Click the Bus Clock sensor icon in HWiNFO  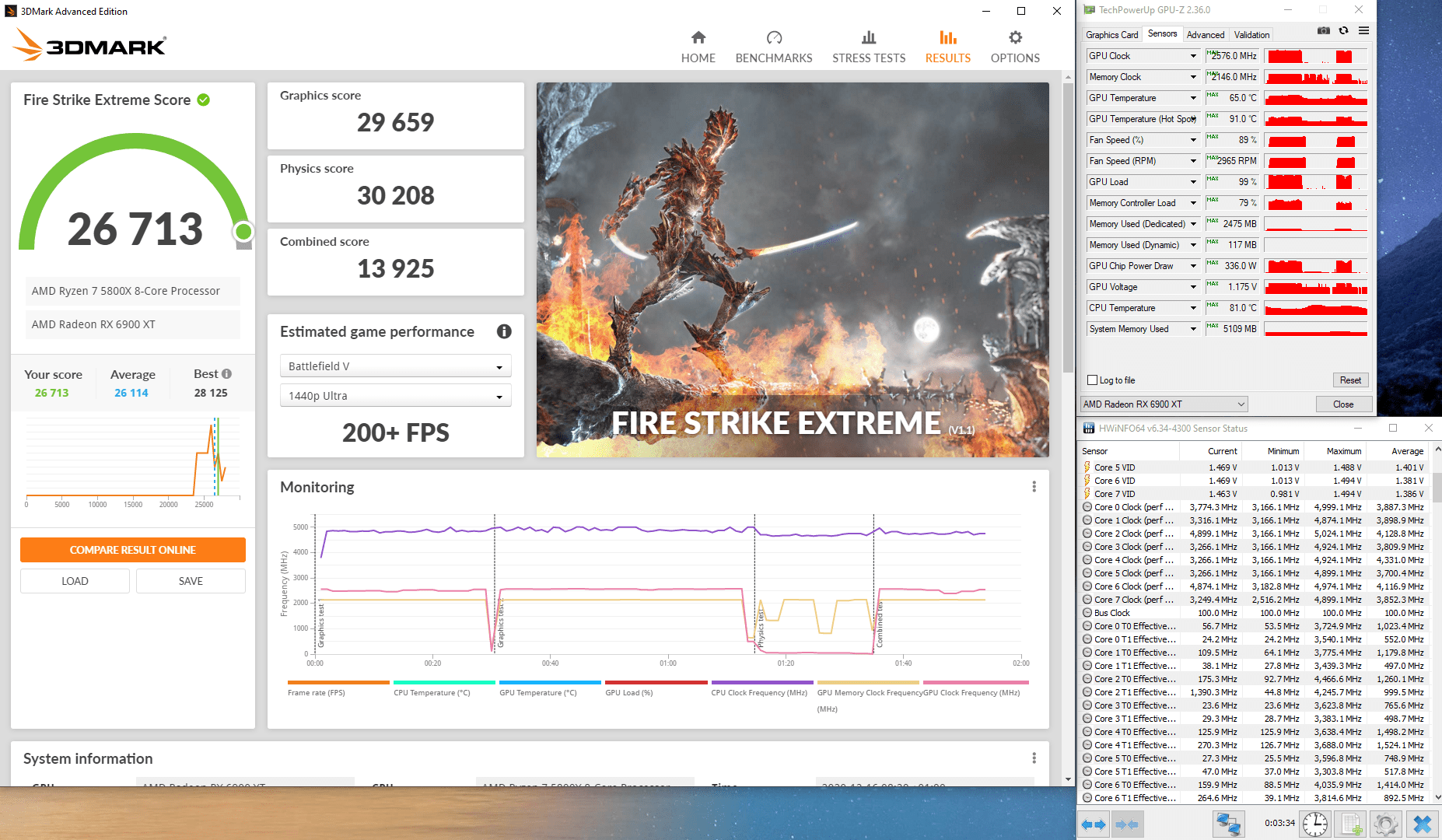pyautogui.click(x=1087, y=613)
